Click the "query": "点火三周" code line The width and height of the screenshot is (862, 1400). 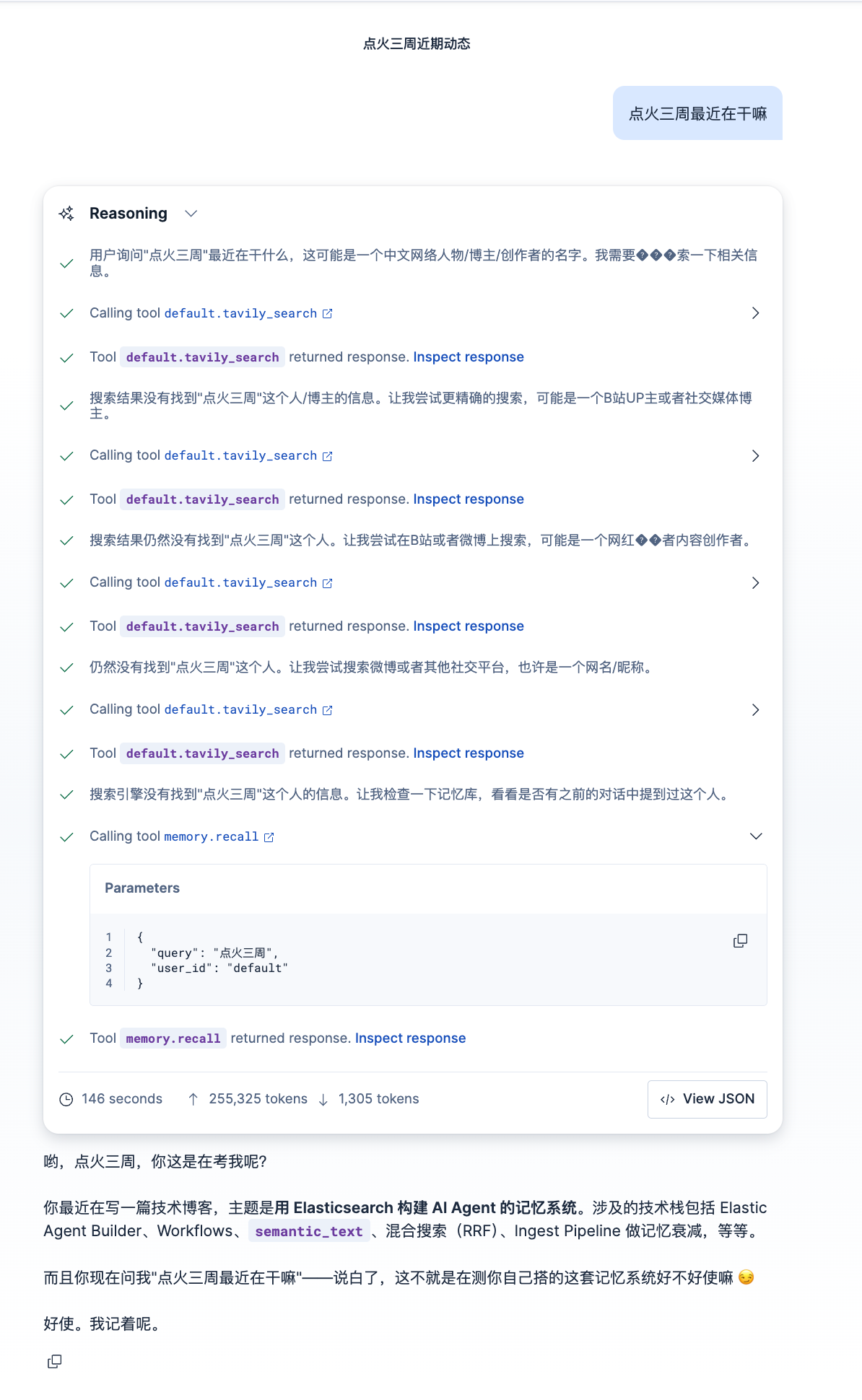click(214, 953)
